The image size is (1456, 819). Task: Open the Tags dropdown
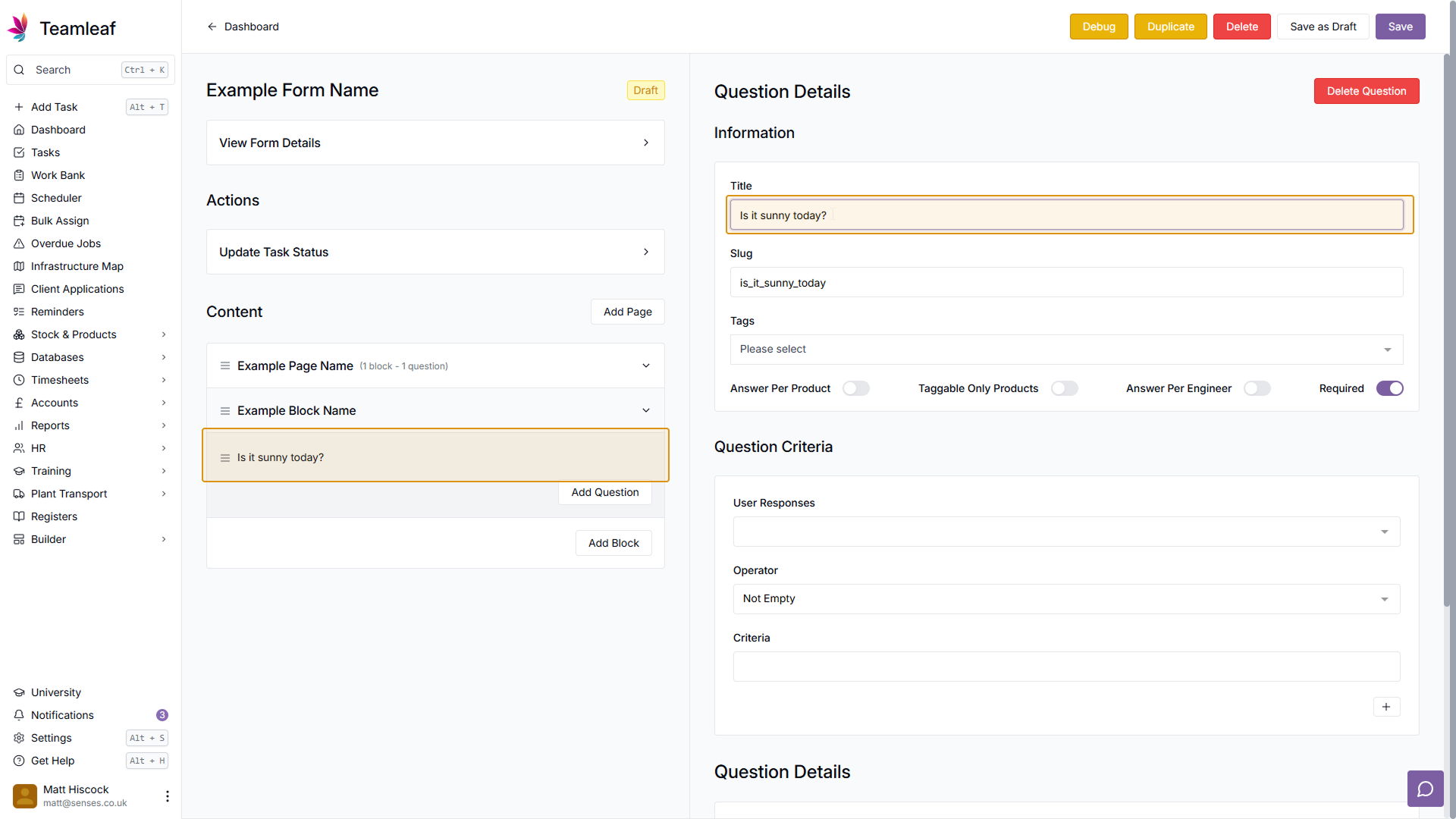pyautogui.click(x=1065, y=350)
